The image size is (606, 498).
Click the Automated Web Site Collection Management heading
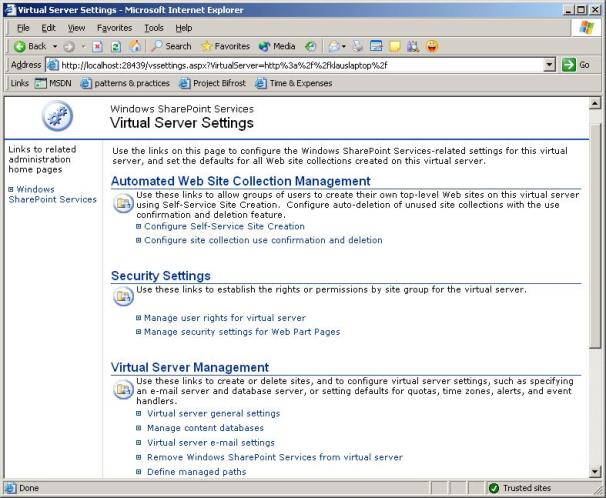click(x=241, y=181)
